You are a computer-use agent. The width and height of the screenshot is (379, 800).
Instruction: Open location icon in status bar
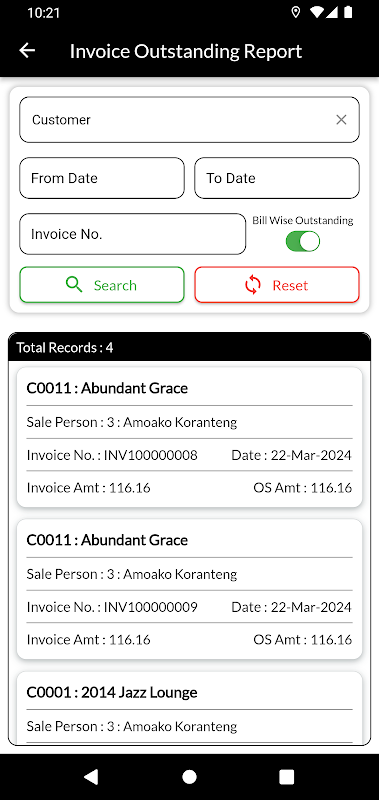point(295,12)
